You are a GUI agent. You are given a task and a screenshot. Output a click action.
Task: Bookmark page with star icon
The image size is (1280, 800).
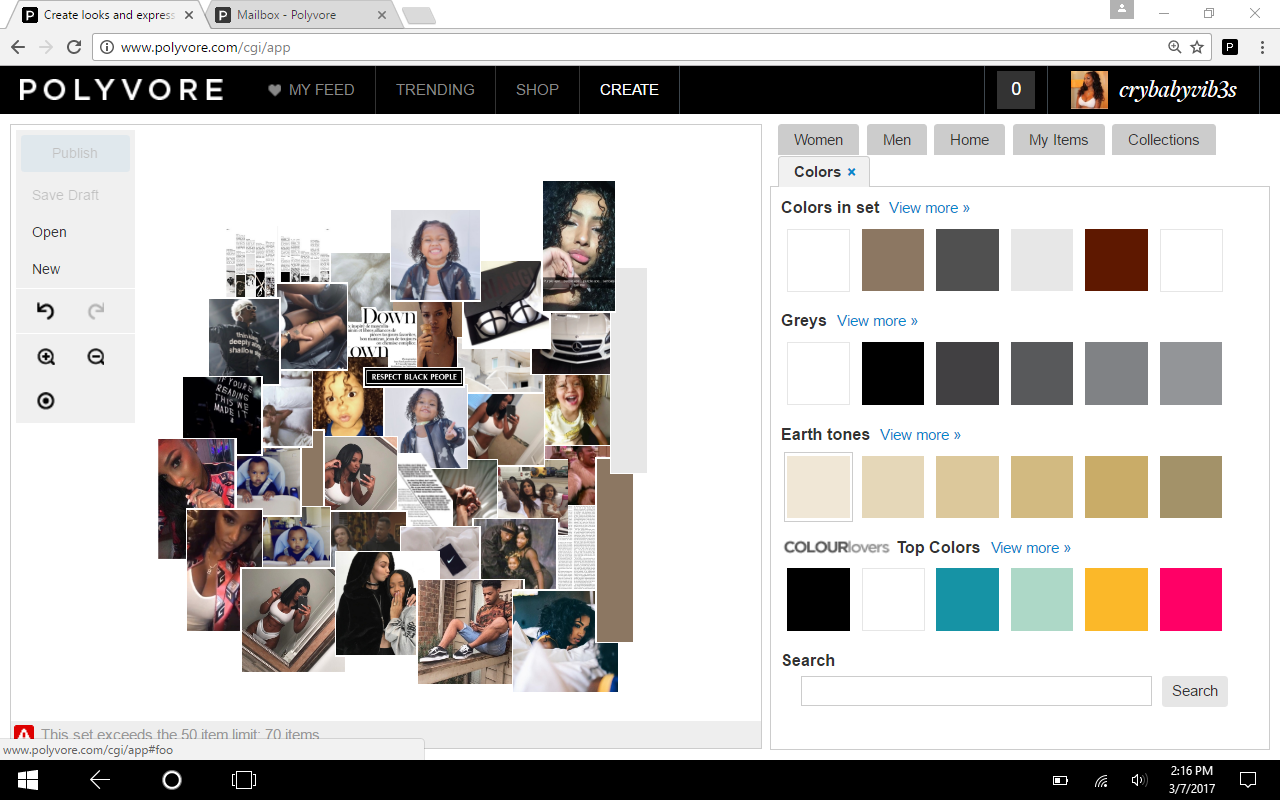[1197, 47]
